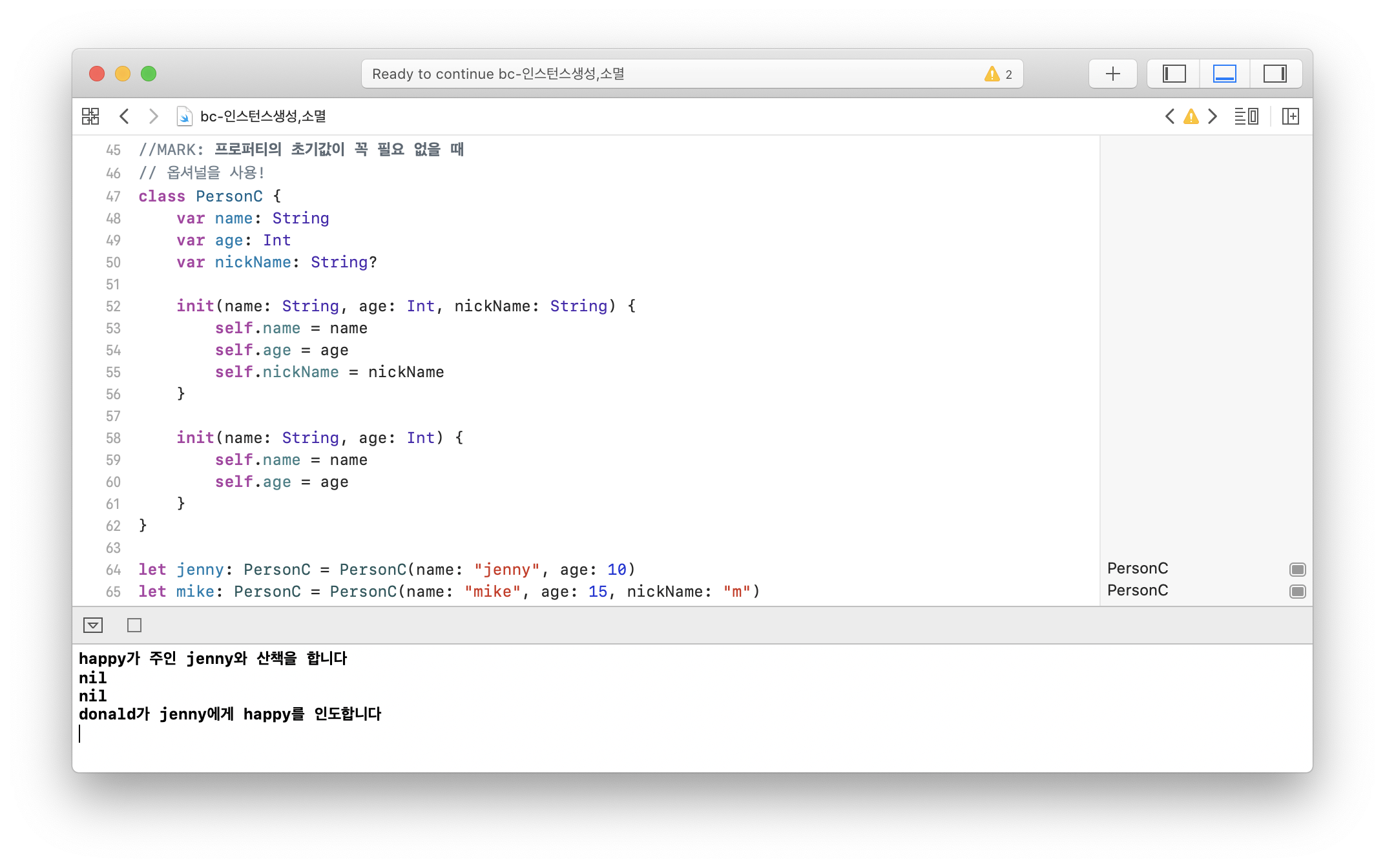Show inline result for mike line

[1297, 591]
